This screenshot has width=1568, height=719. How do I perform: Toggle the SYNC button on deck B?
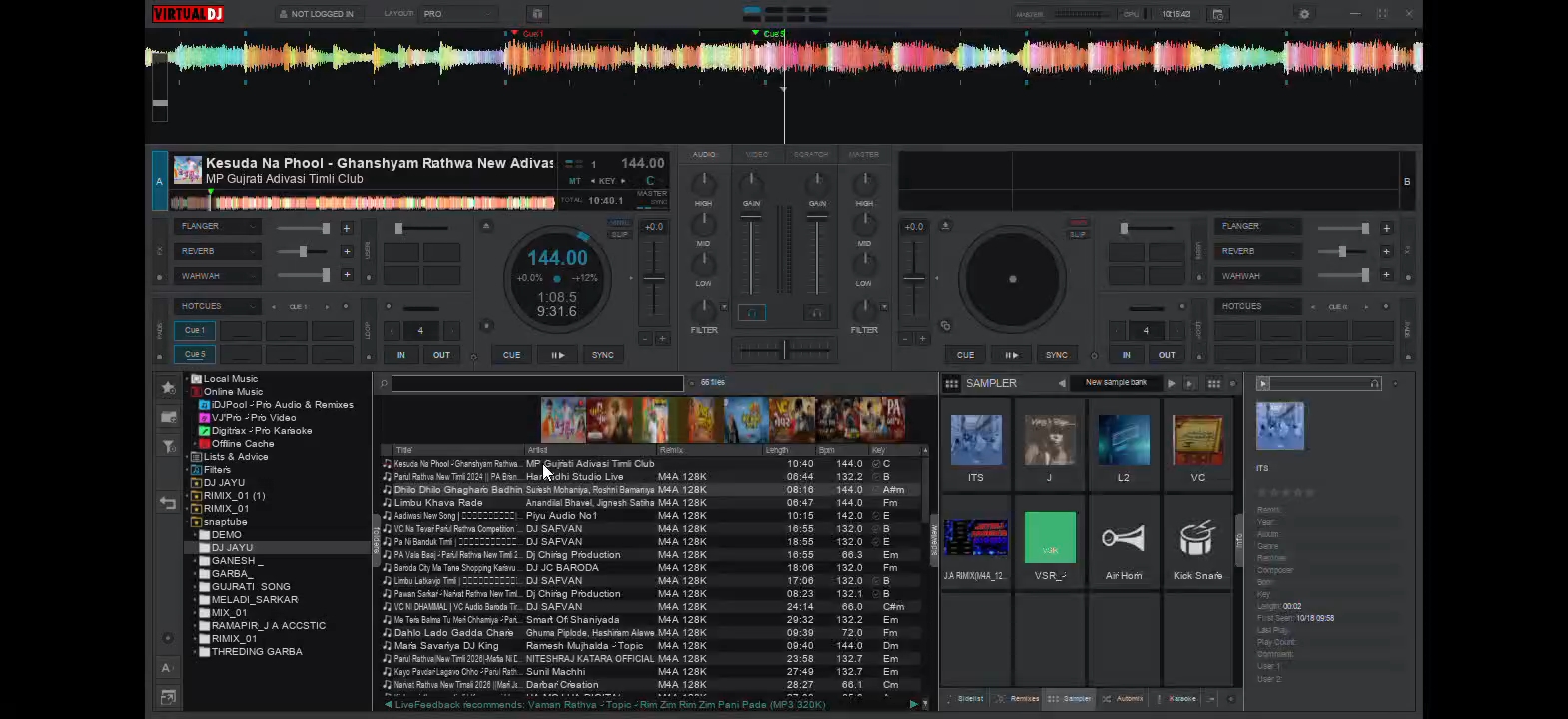pyautogui.click(x=1056, y=355)
